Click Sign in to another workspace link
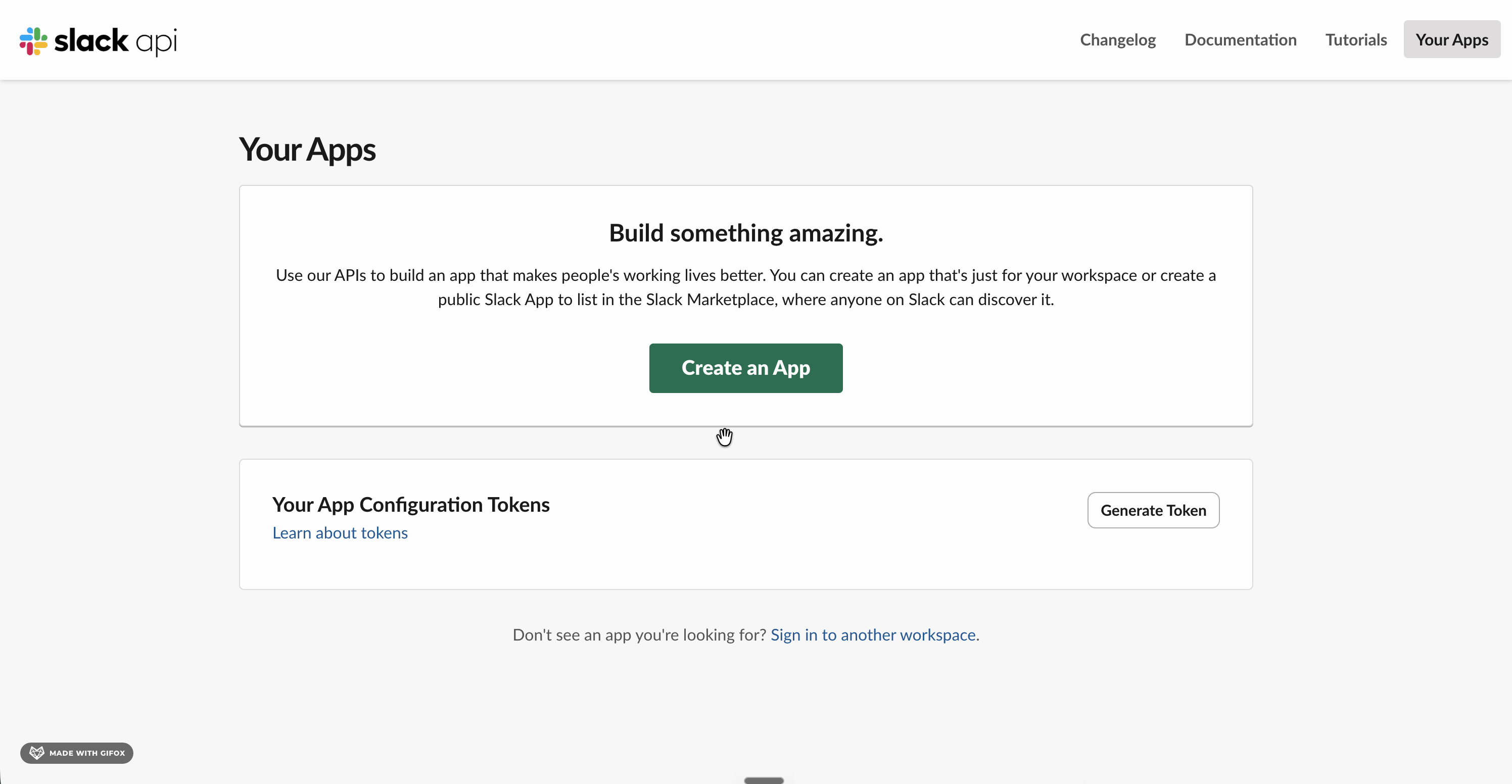 [873, 635]
